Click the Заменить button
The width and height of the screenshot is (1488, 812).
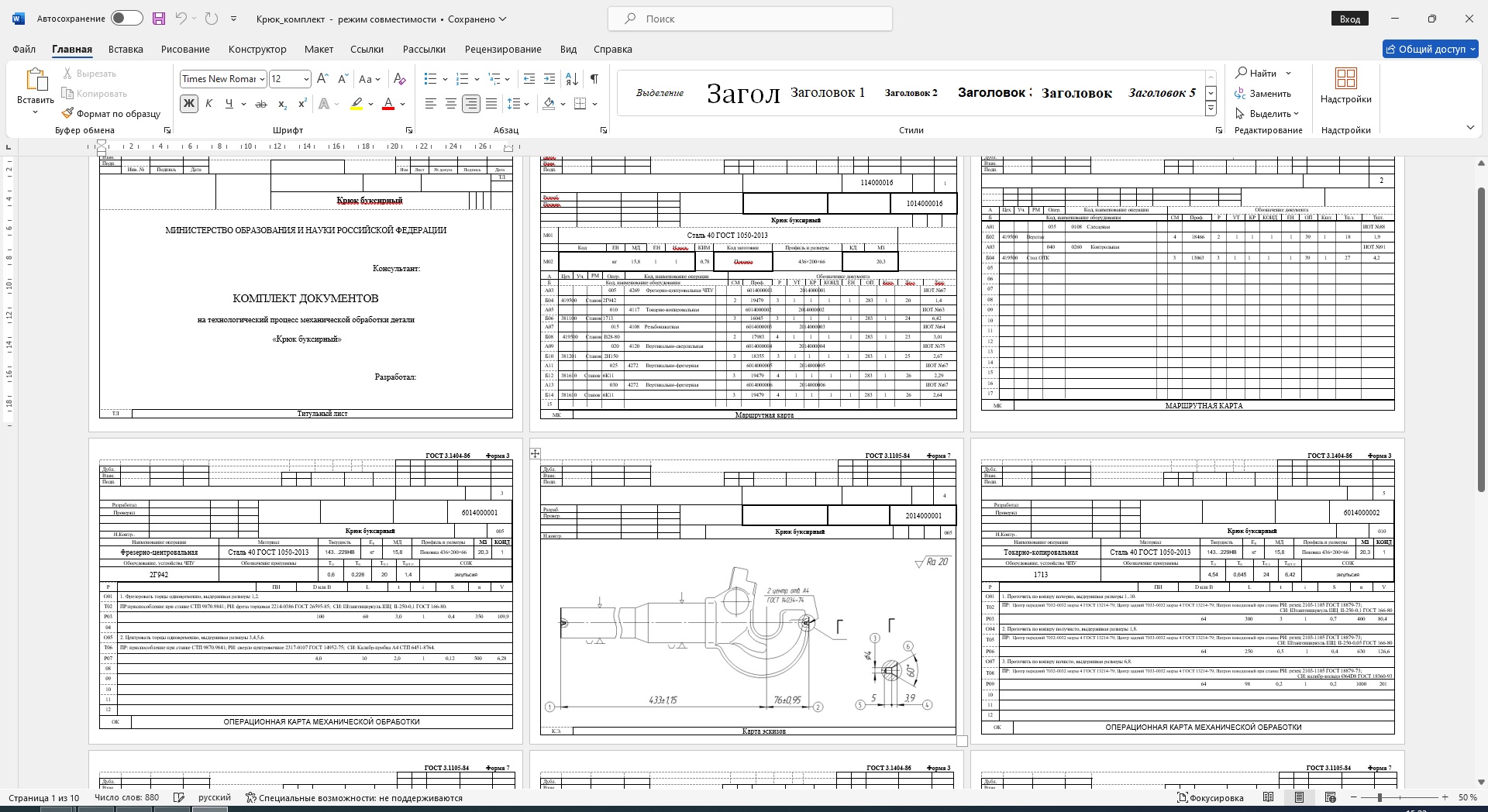click(1263, 94)
